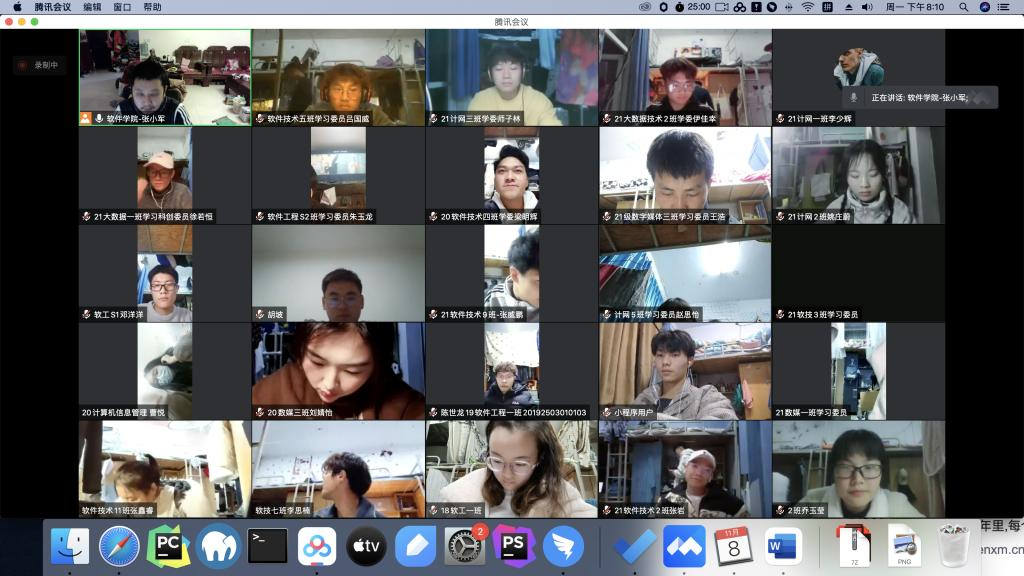Click muted mic icon for 21级数字媒体三班学习委员王浩
Viewport: 1024px width, 576px height.
pos(607,216)
